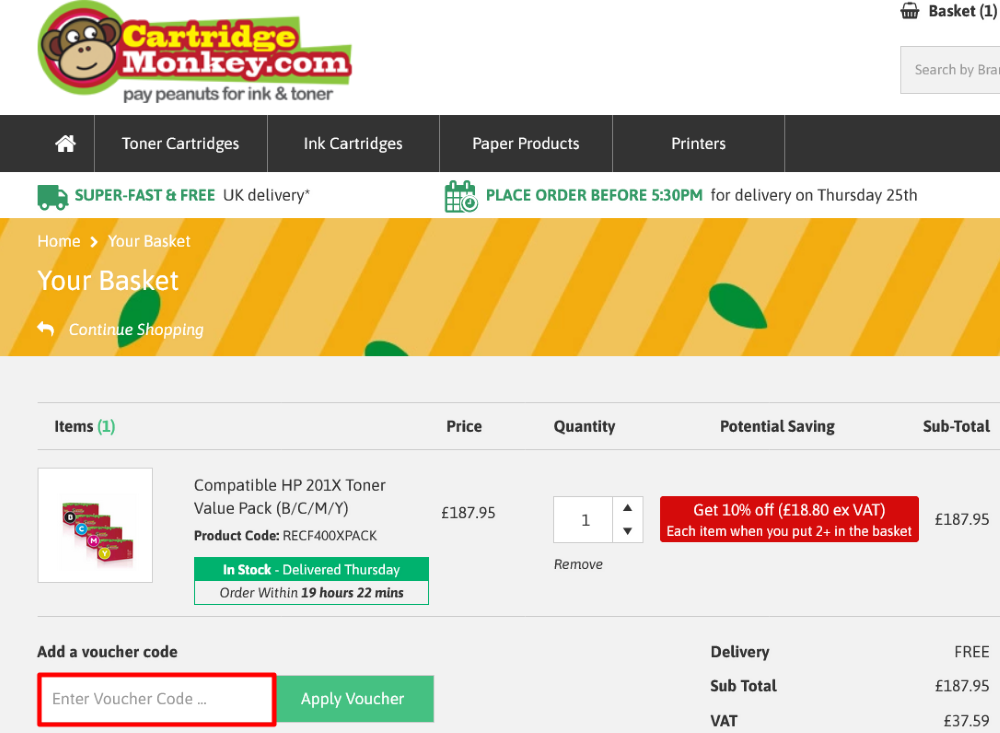Click the Items (1) header
The height and width of the screenshot is (733, 1000).
[x=85, y=426]
